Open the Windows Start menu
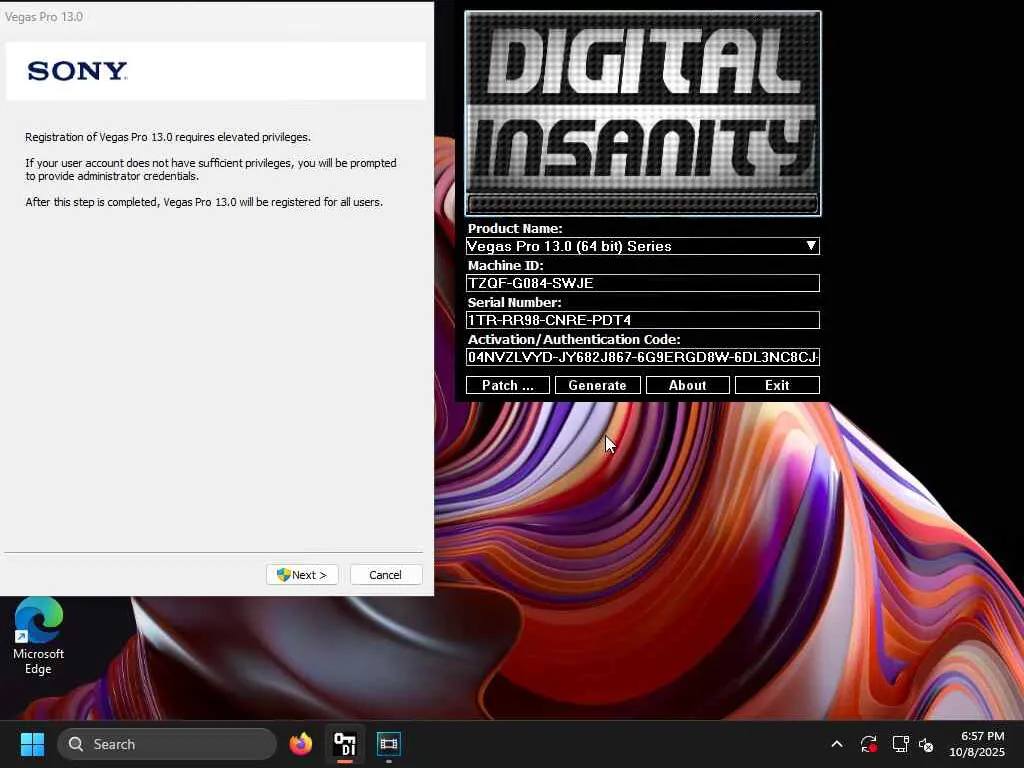Viewport: 1024px width, 768px height. [x=32, y=744]
